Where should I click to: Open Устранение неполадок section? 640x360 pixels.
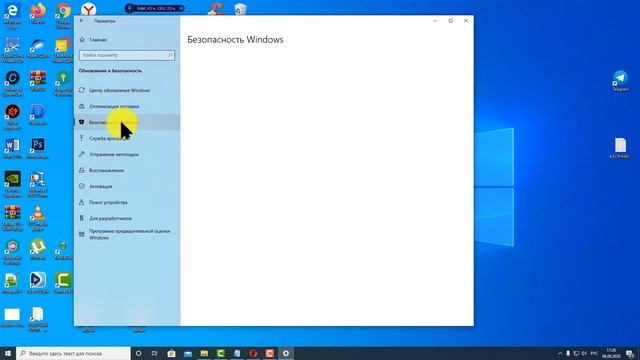point(127,154)
